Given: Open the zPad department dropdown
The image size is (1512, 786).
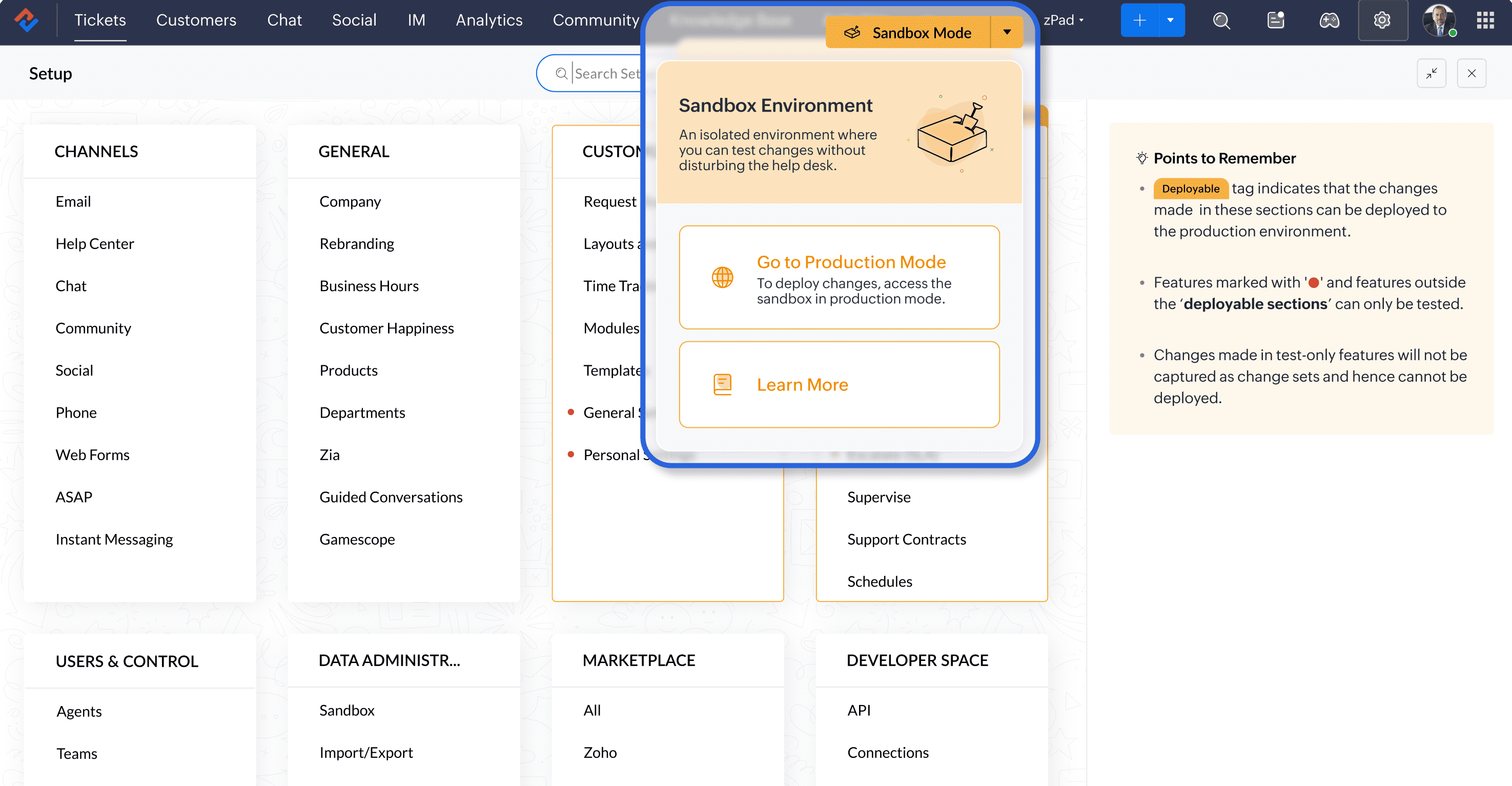Looking at the screenshot, I should (1063, 20).
